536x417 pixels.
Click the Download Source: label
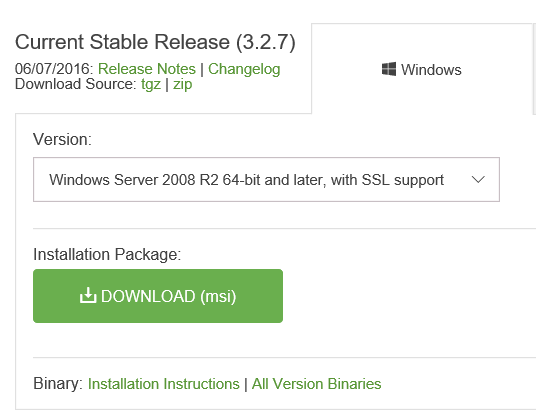(x=76, y=84)
